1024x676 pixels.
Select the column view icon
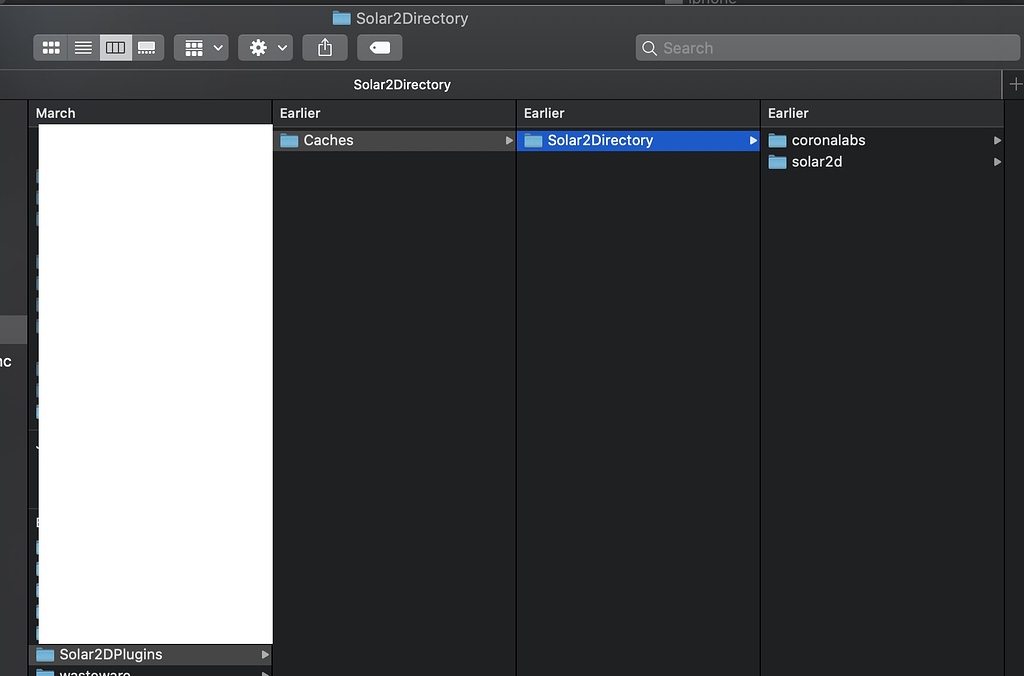point(115,47)
